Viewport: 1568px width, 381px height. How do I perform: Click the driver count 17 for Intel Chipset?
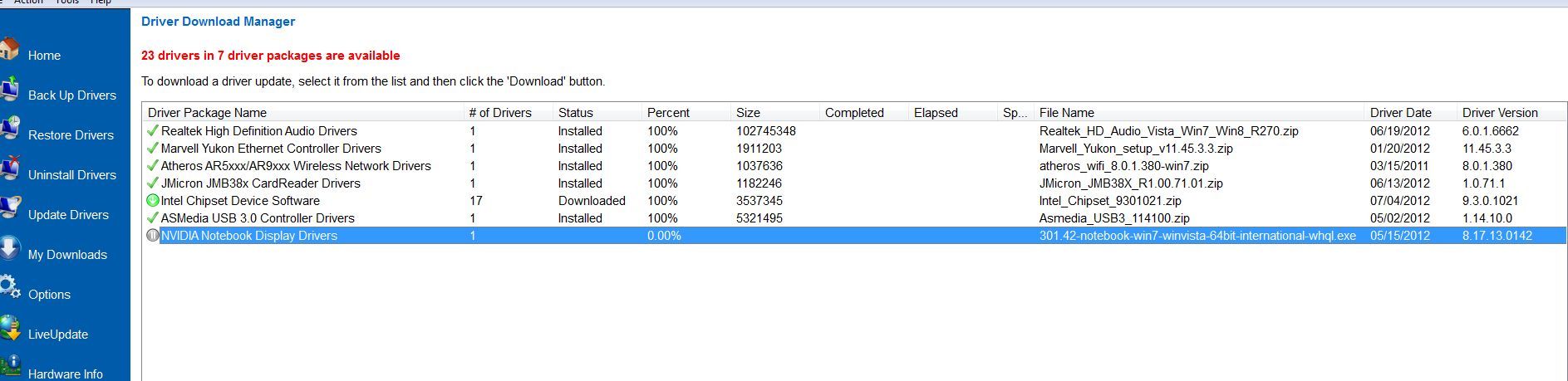pyautogui.click(x=476, y=201)
